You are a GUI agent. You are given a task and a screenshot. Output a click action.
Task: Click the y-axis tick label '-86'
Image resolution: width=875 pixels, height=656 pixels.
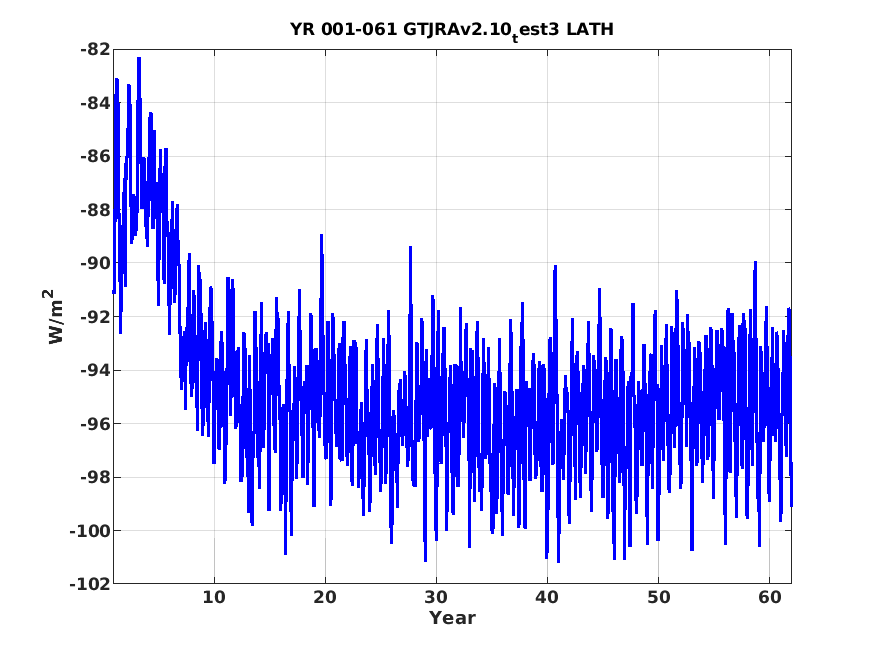tap(95, 156)
